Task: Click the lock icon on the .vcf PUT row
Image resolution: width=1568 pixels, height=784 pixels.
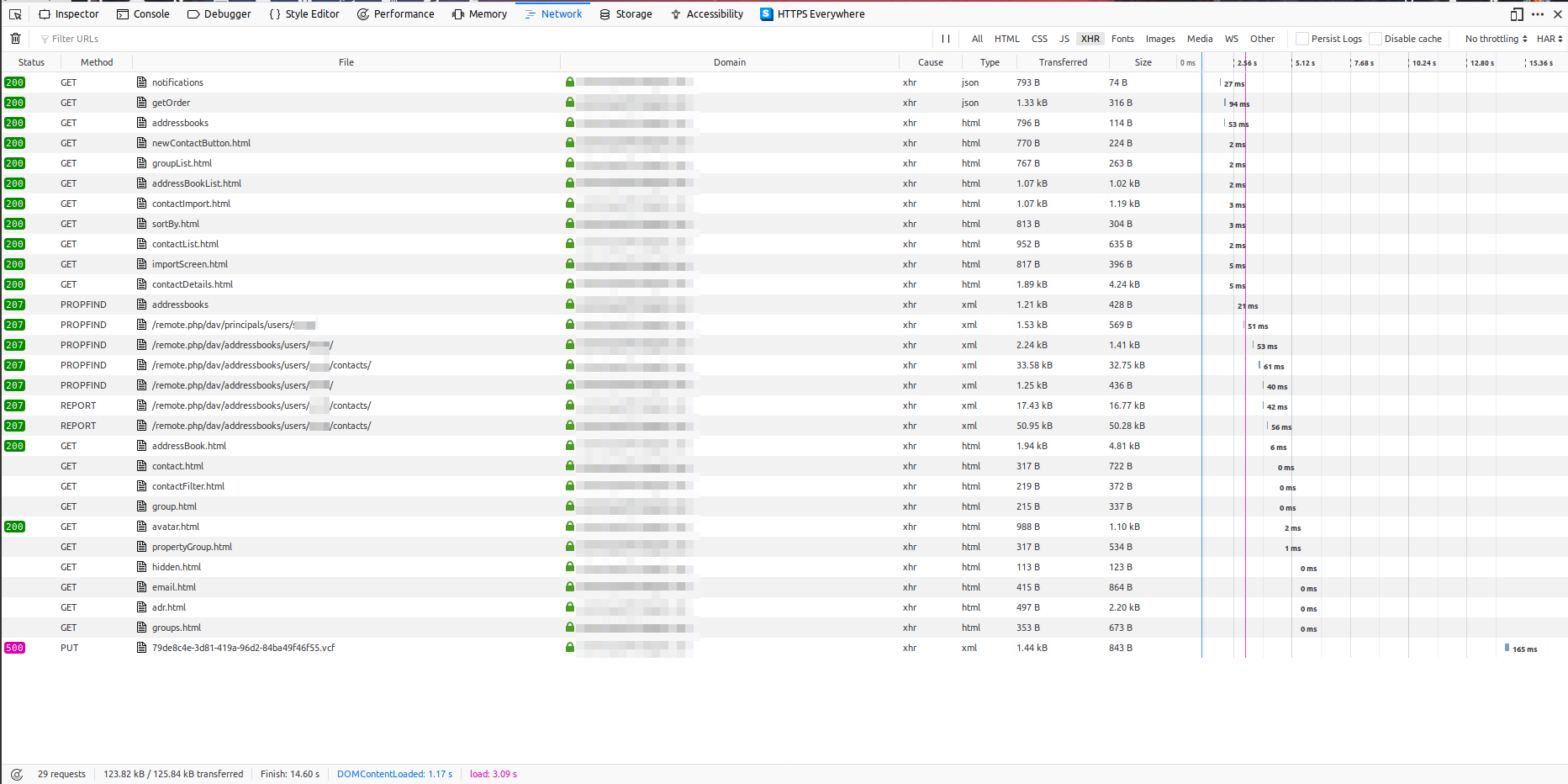Action: (570, 648)
